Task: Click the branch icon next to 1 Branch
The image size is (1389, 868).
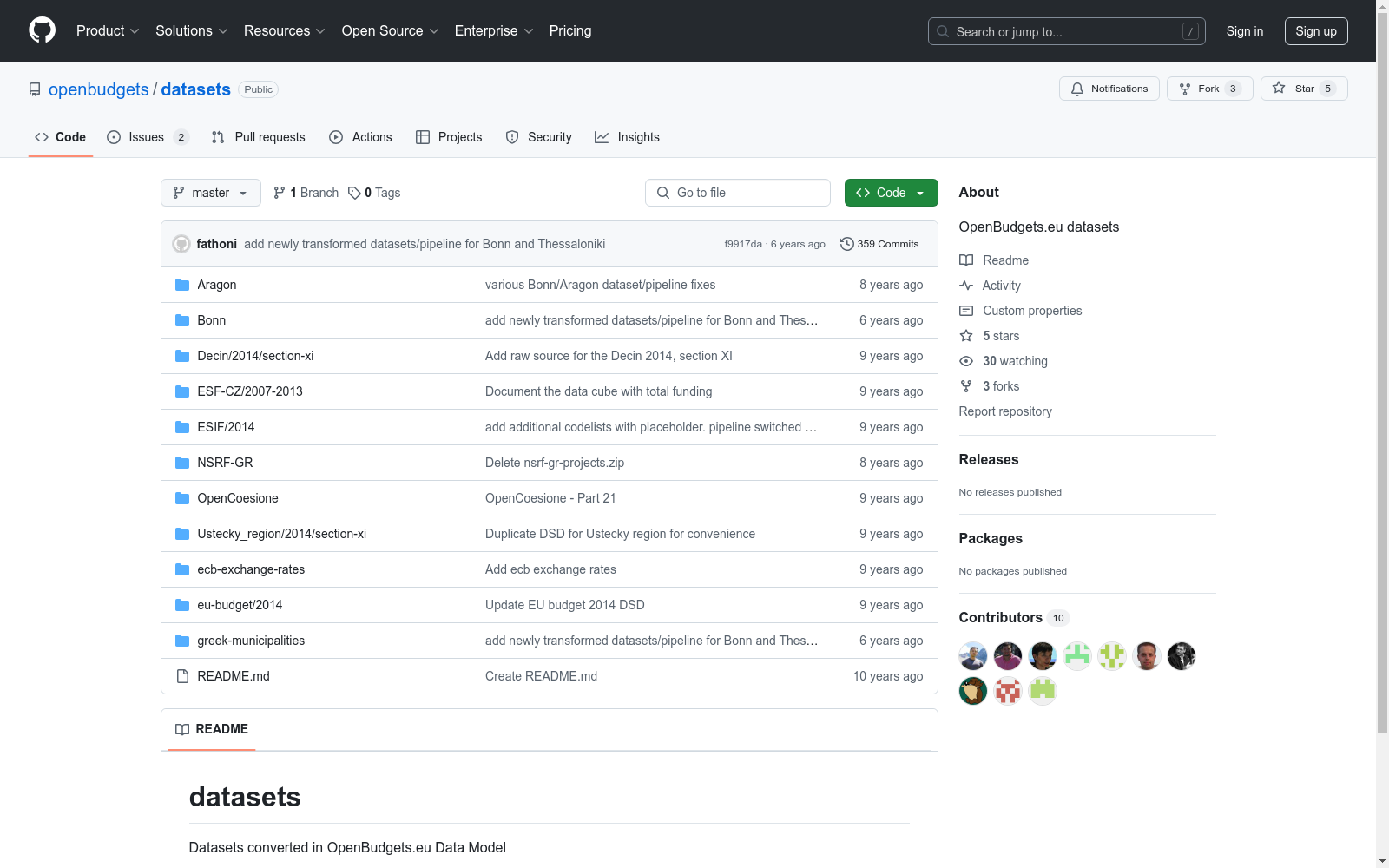Action: (280, 193)
